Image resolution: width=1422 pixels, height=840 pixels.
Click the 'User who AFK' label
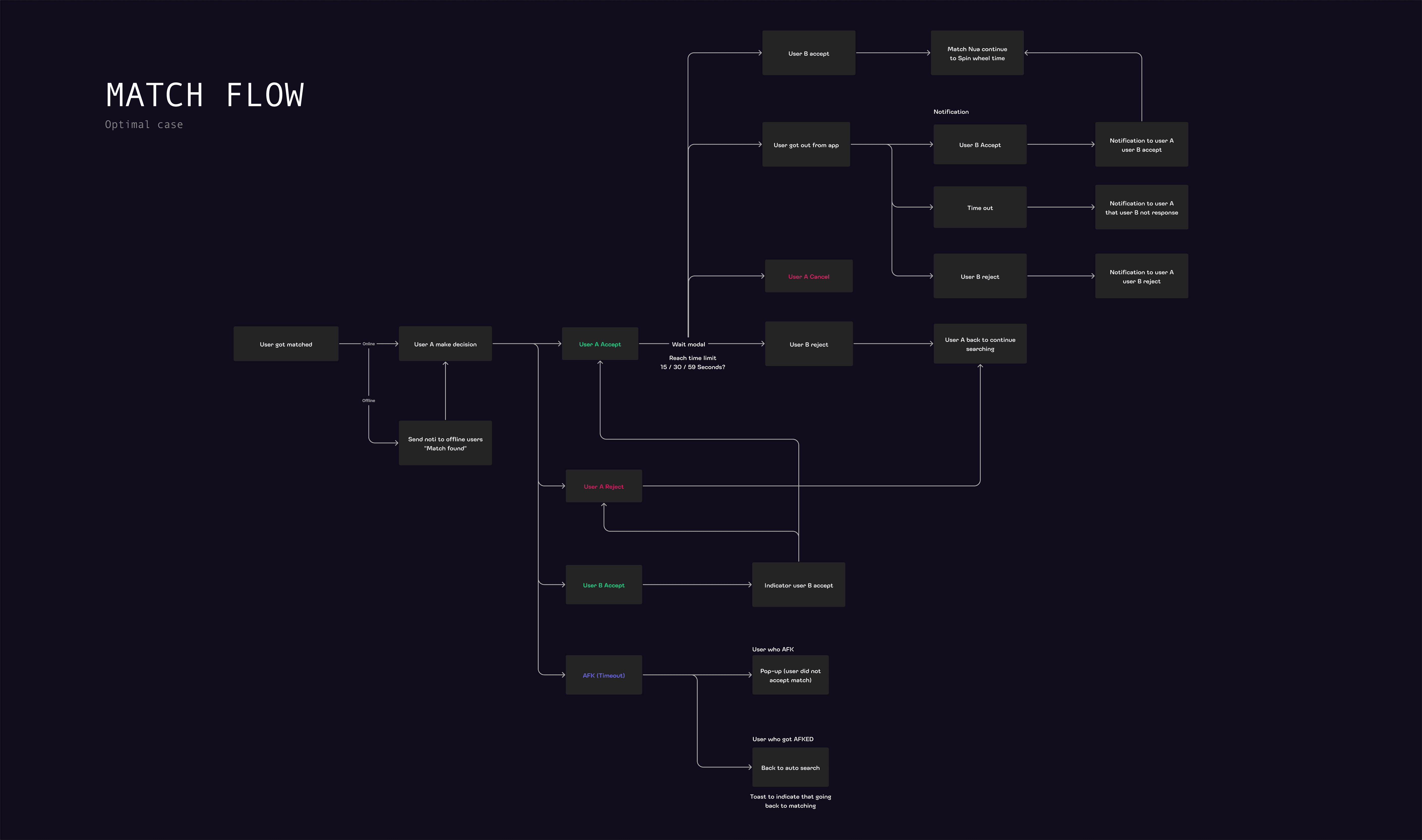click(x=773, y=649)
